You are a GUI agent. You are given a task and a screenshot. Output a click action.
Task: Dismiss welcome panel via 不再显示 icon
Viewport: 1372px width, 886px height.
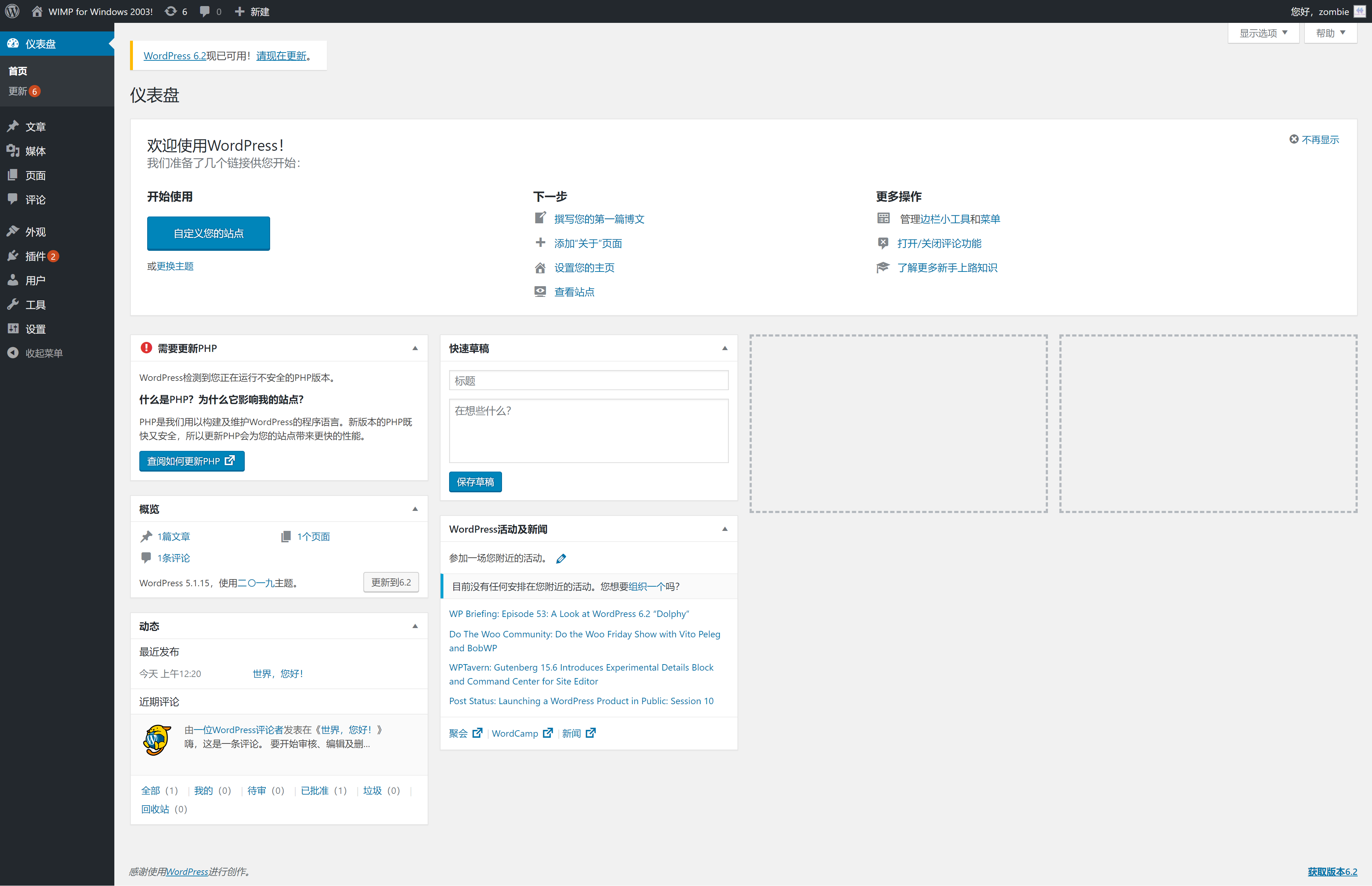(x=1294, y=139)
